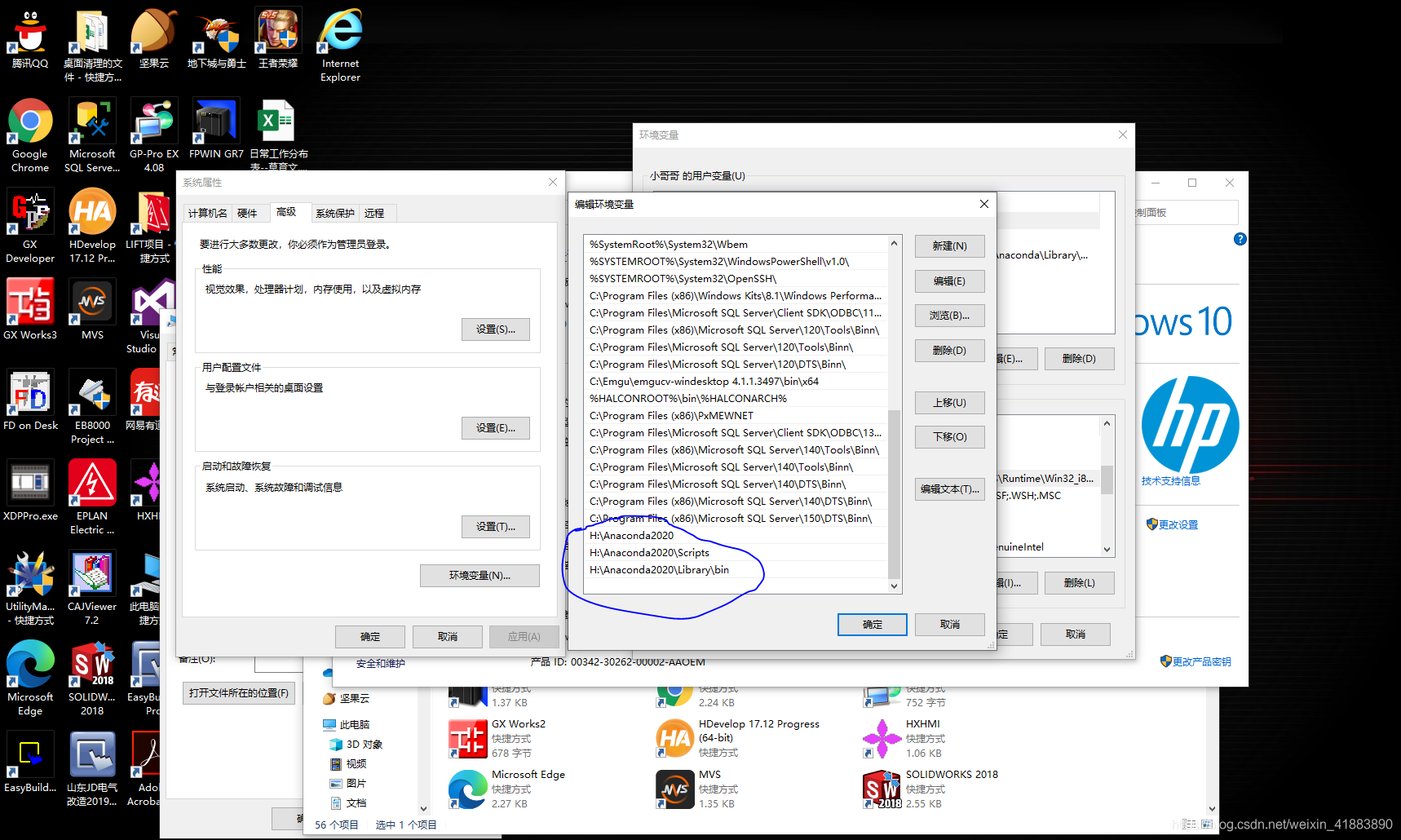Click the 编辑文本(T)... button
Screen dimensions: 1401x840
click(949, 489)
